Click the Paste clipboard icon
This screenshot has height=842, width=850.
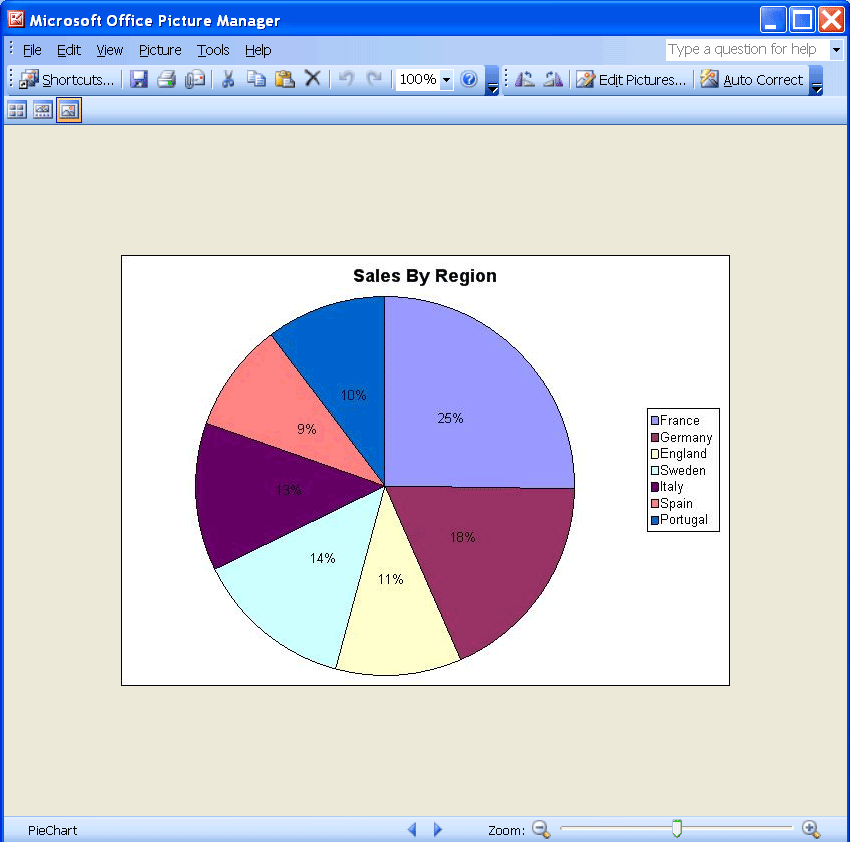coord(284,80)
